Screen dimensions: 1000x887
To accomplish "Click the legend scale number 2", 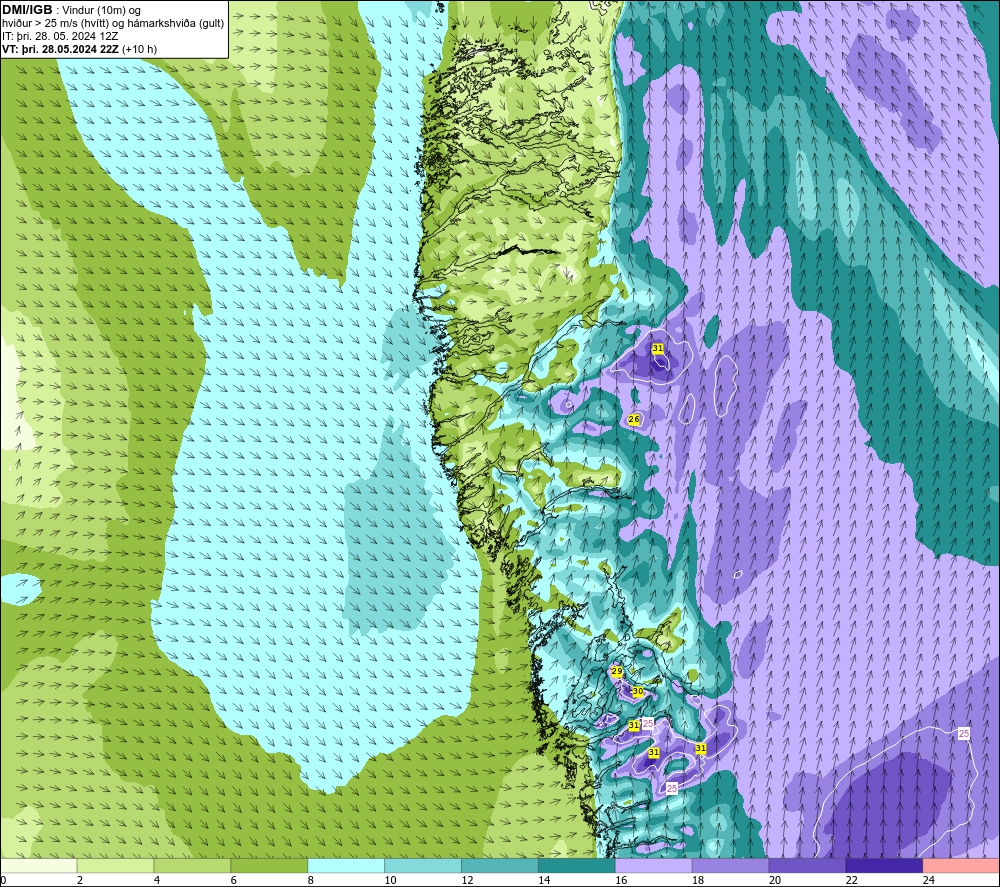I will tap(80, 880).
